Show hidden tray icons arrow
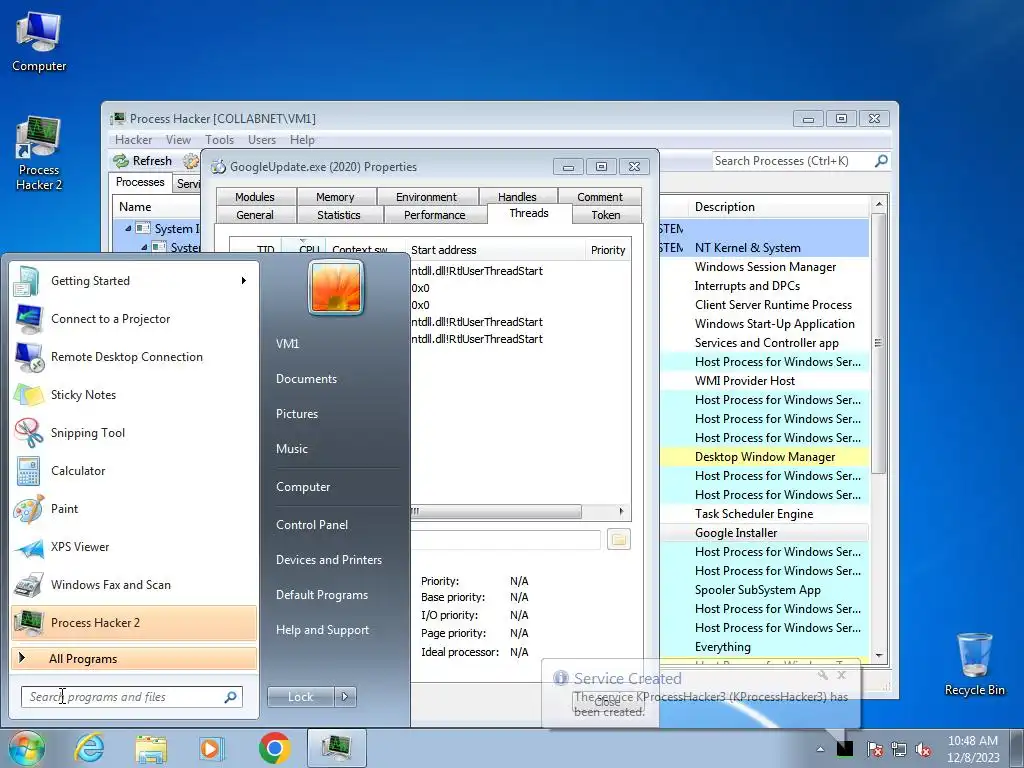 [820, 750]
